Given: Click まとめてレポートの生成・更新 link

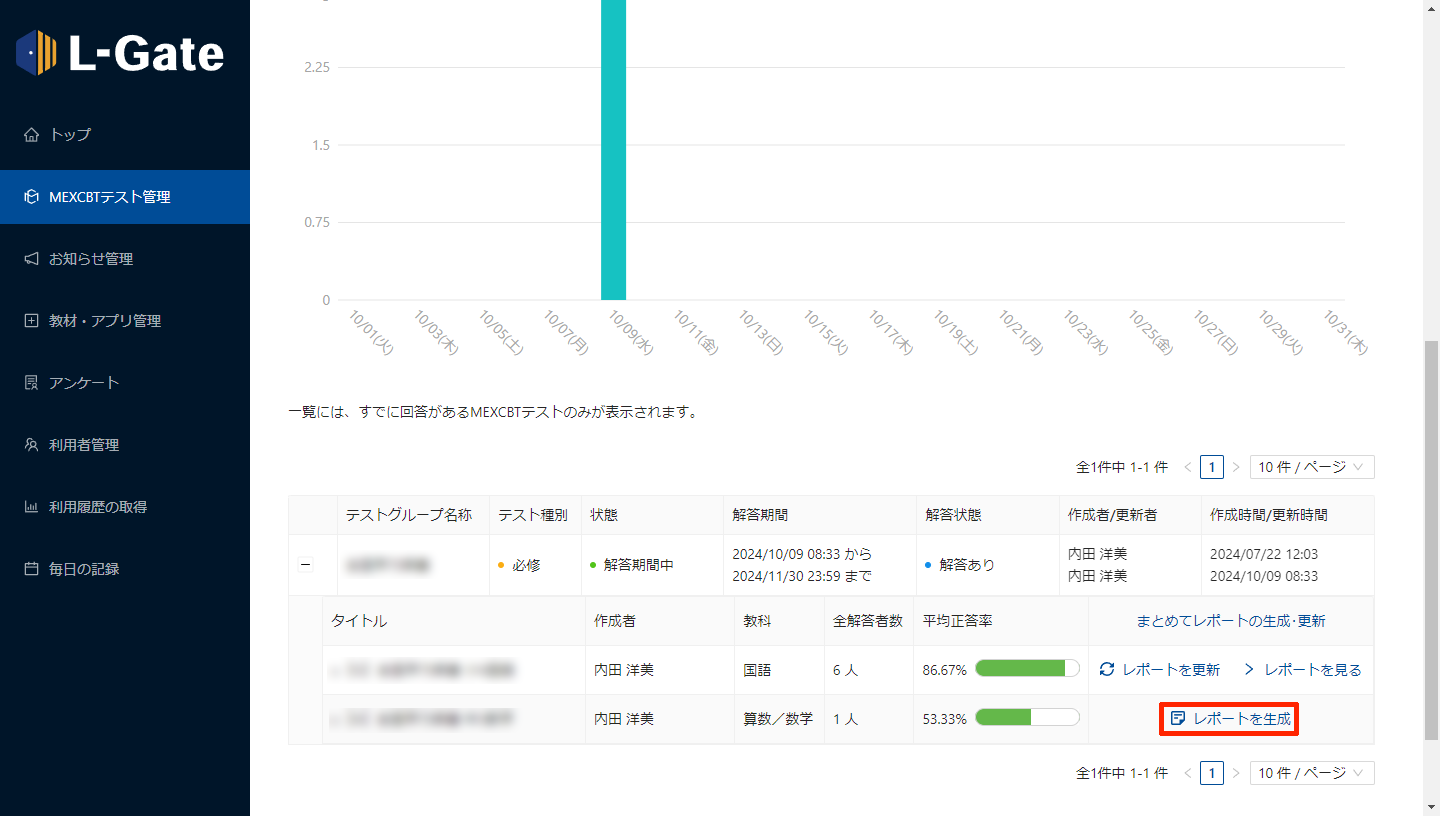Looking at the screenshot, I should (x=1230, y=621).
